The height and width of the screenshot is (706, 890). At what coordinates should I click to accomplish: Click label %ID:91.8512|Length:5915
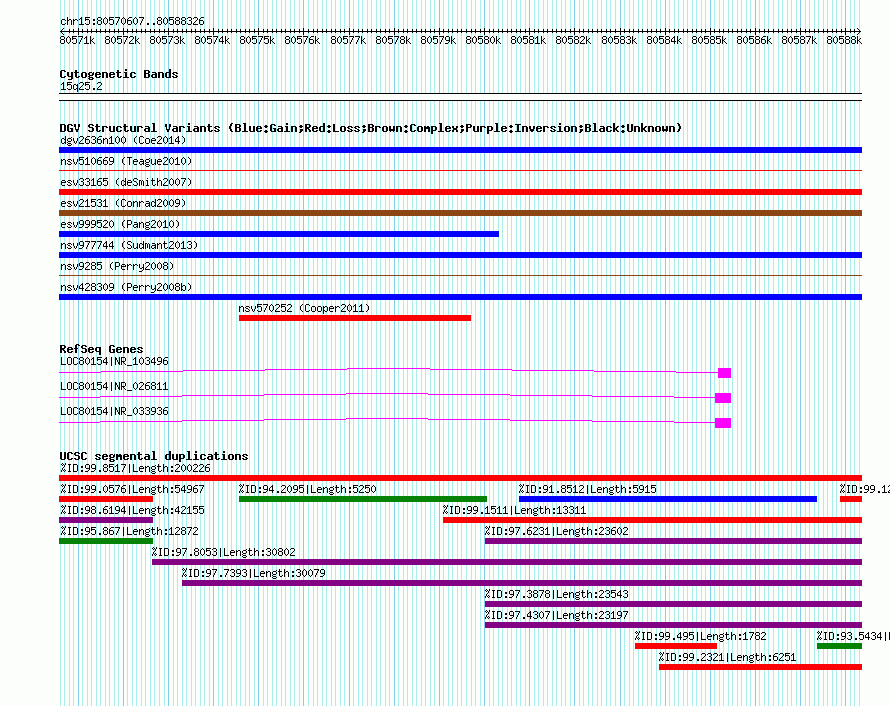pos(587,489)
